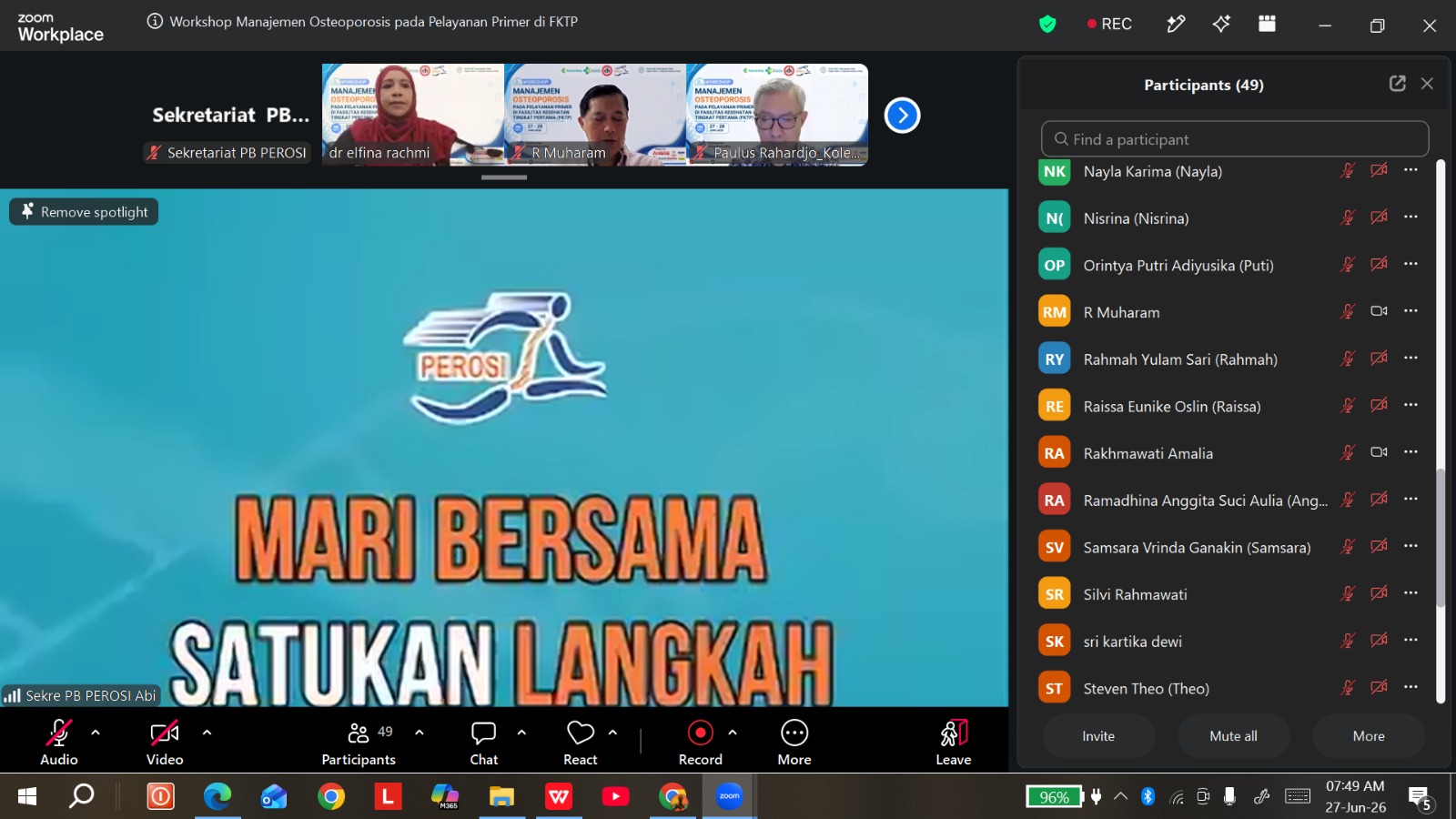Click REC recording indicator

[1109, 24]
